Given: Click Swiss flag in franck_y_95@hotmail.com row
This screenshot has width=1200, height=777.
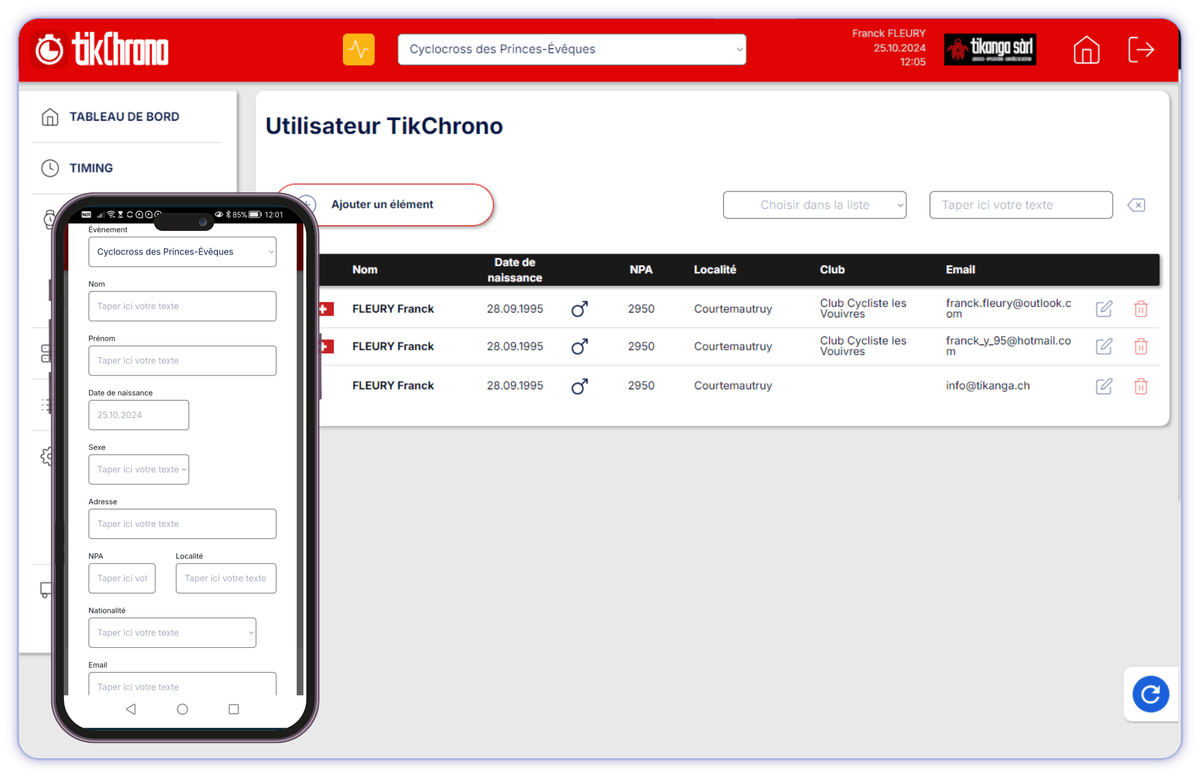Looking at the screenshot, I should coord(326,346).
